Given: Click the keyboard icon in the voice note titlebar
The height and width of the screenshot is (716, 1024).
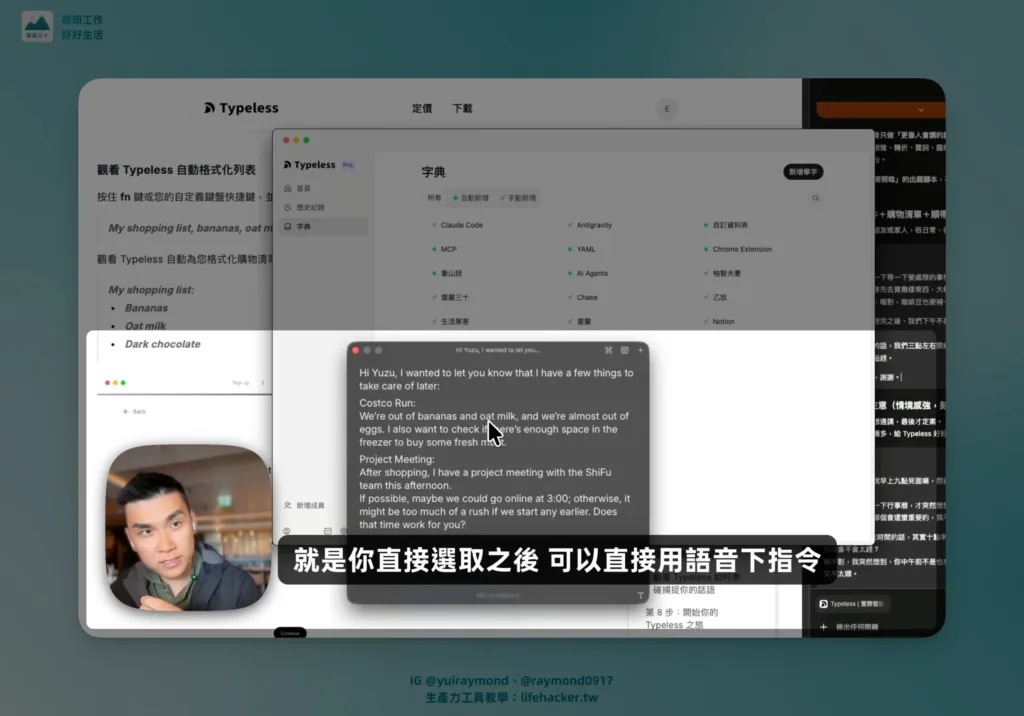Looking at the screenshot, I should pyautogui.click(x=625, y=350).
